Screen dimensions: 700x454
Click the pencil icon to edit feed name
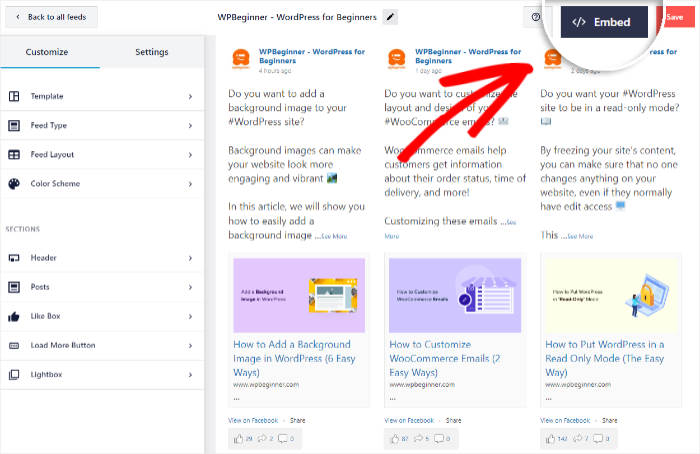tap(390, 17)
